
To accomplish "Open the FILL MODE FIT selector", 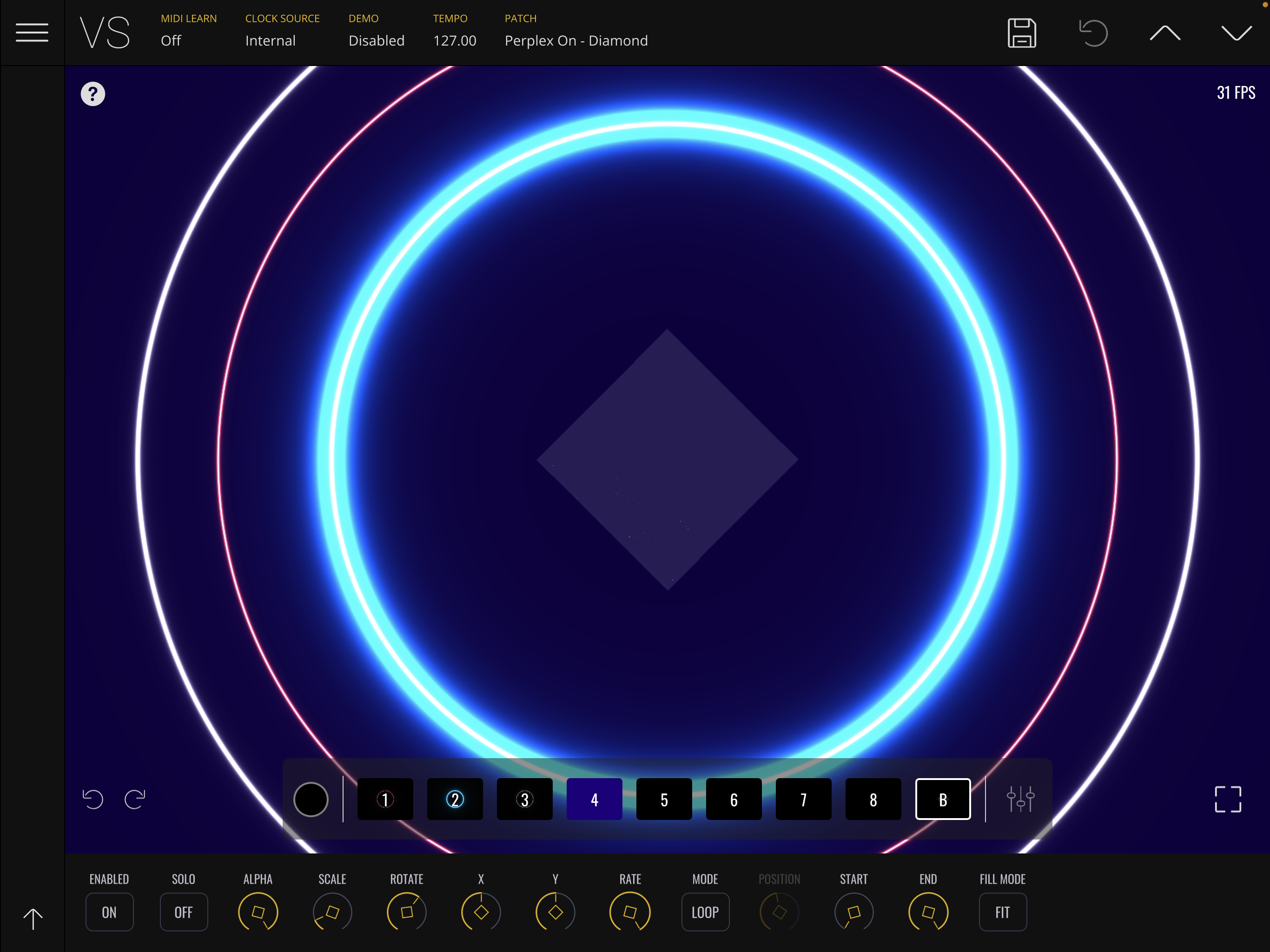I will coord(1002,912).
